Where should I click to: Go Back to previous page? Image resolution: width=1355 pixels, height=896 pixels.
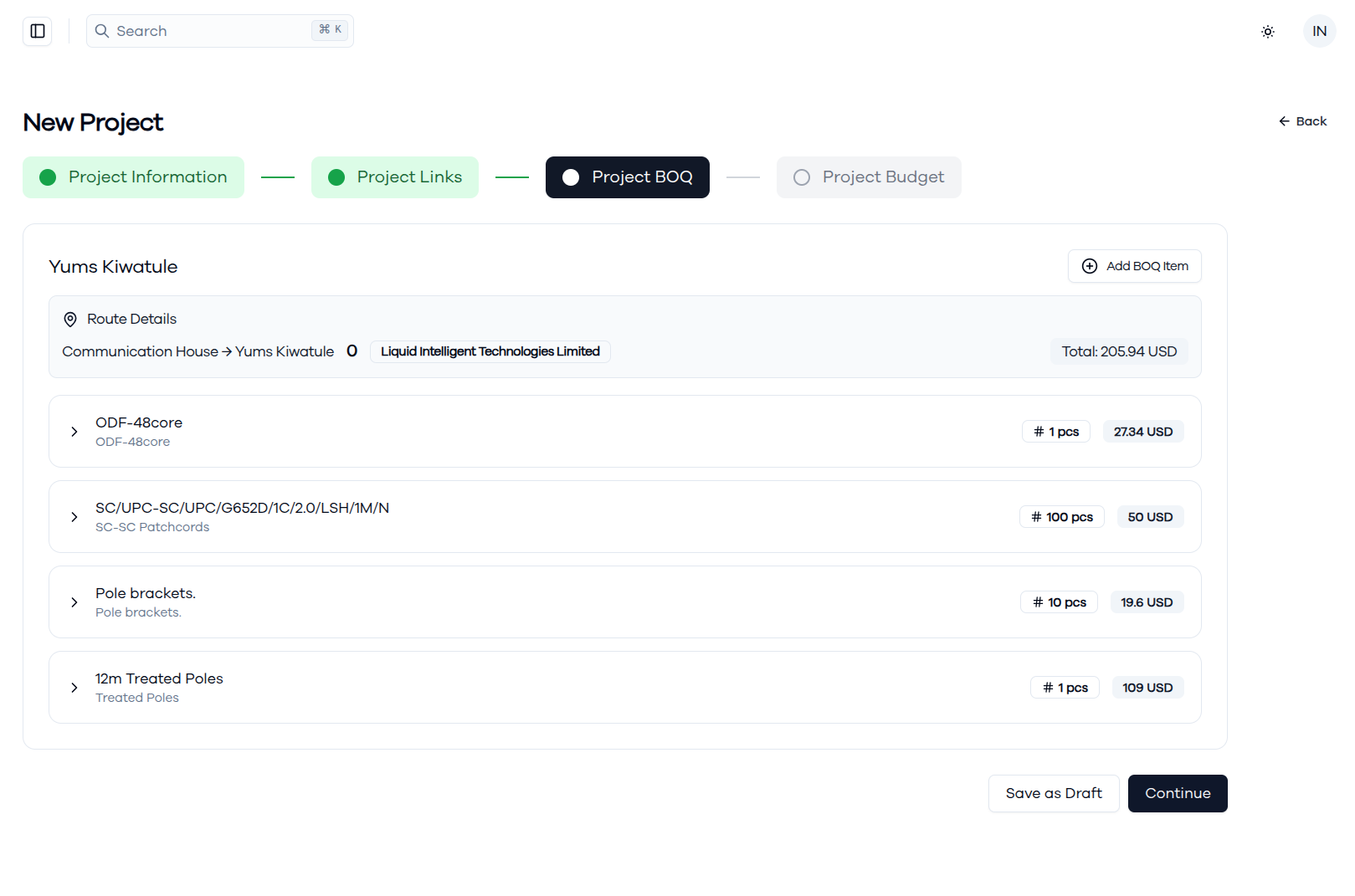[x=1302, y=121]
